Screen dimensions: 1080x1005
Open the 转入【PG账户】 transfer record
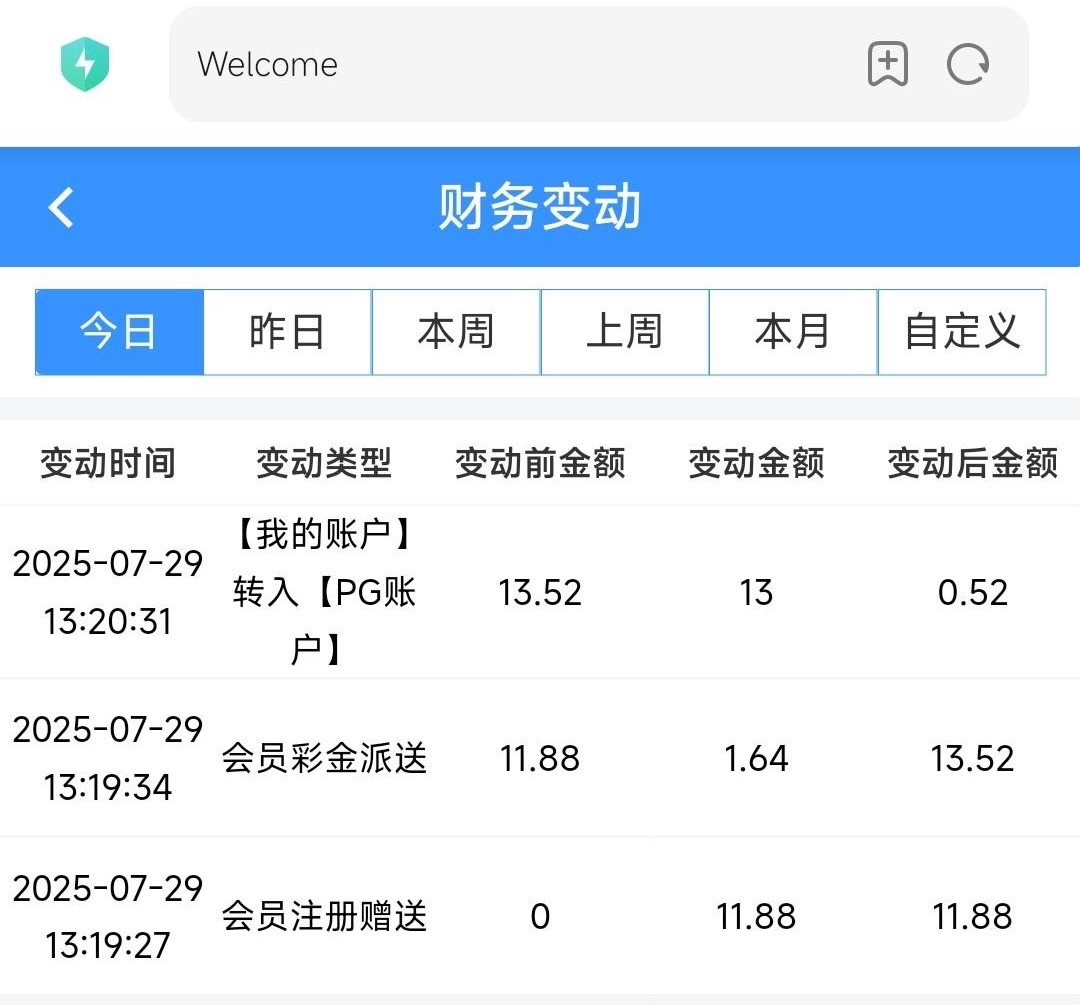point(324,593)
